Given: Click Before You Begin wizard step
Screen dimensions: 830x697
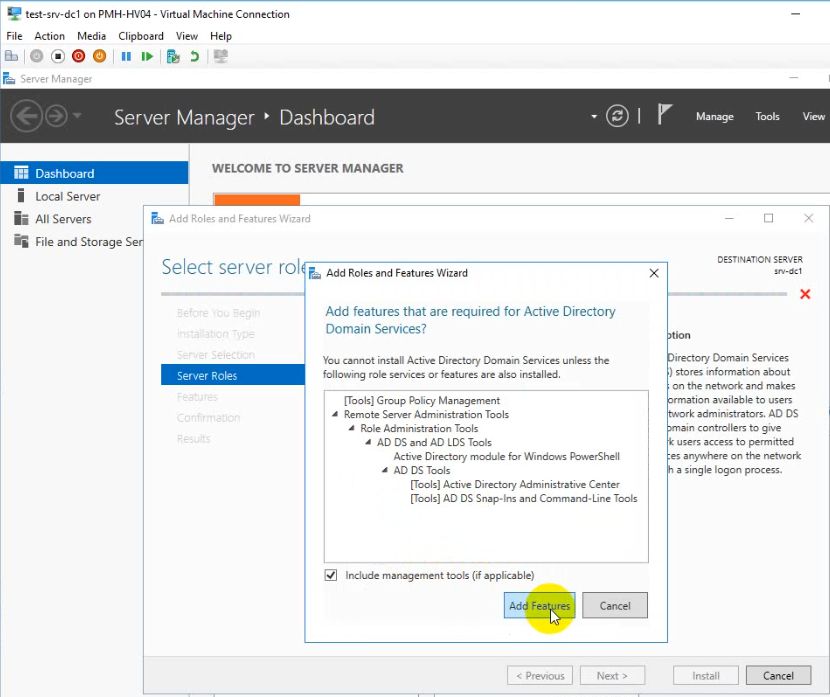Looking at the screenshot, I should click(x=219, y=313).
